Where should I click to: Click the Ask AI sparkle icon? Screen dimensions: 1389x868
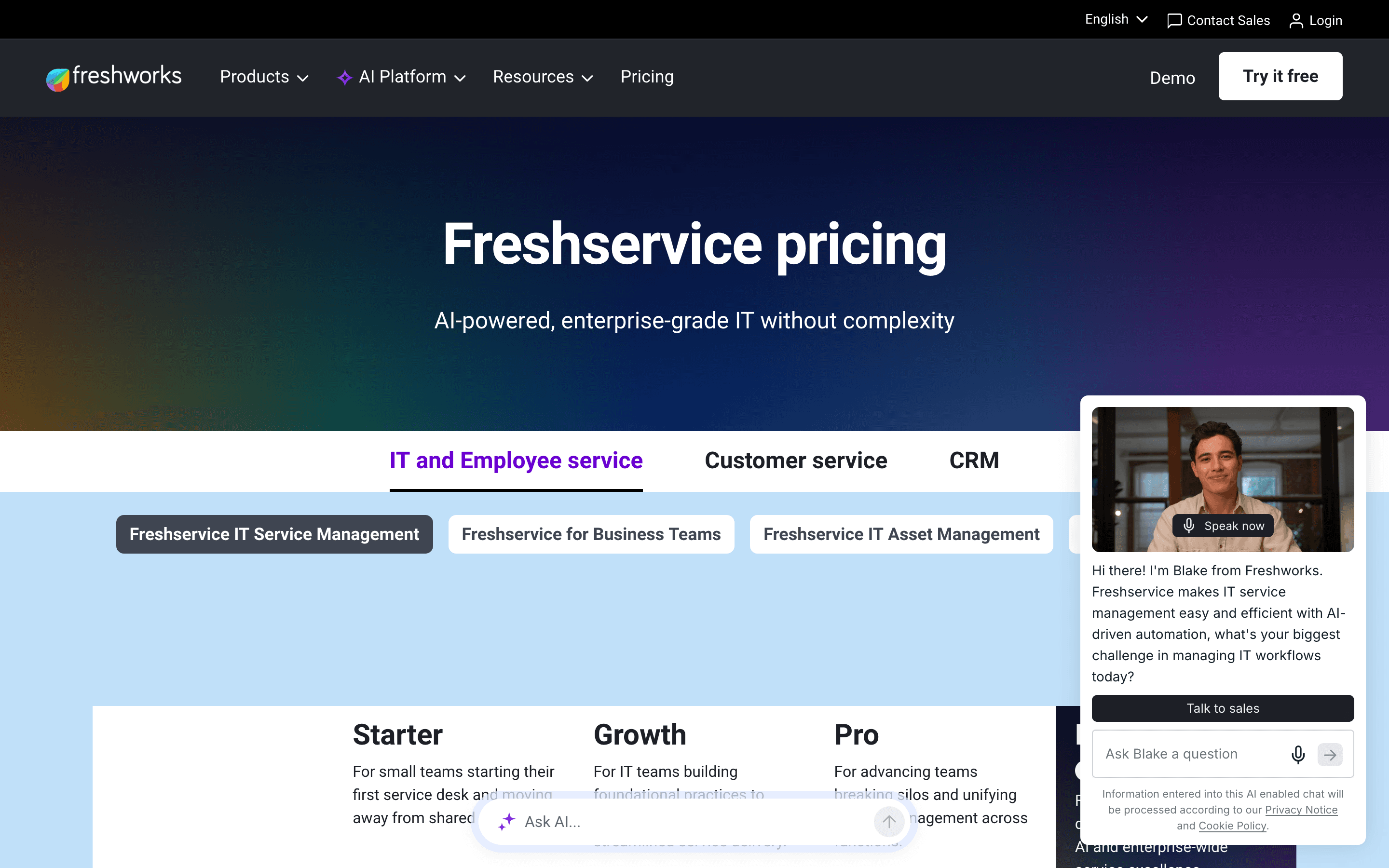click(x=507, y=822)
